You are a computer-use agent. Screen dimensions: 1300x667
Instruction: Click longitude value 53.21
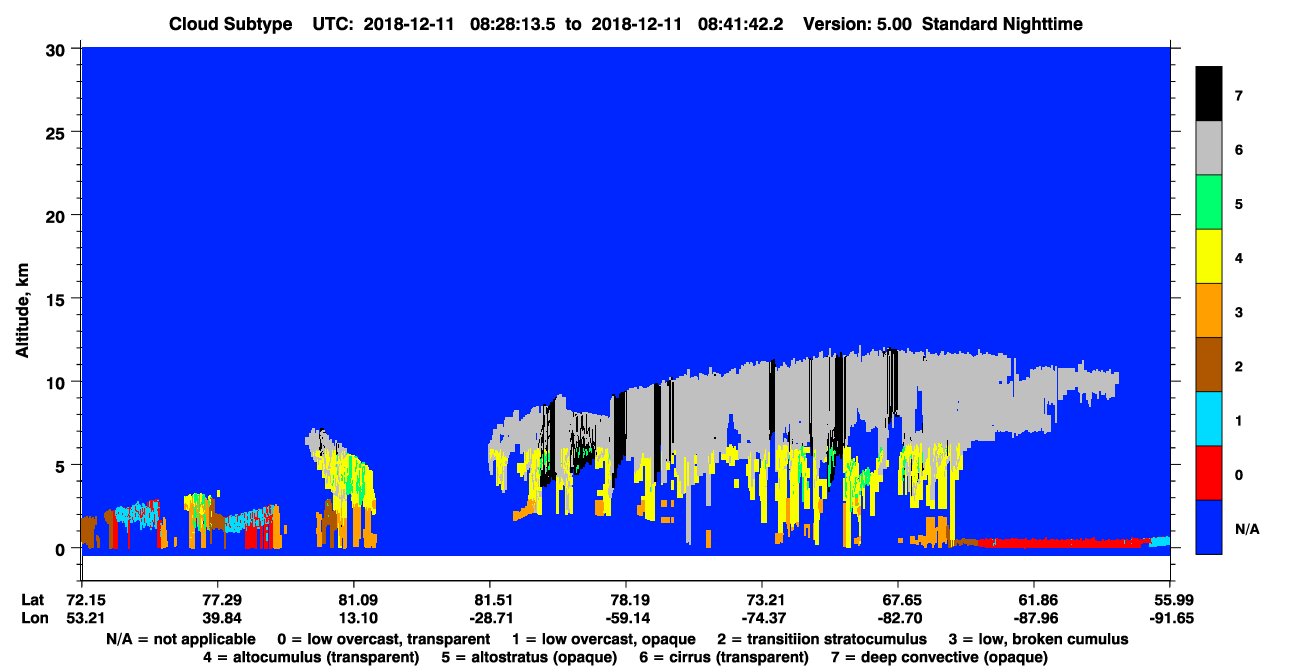point(81,618)
